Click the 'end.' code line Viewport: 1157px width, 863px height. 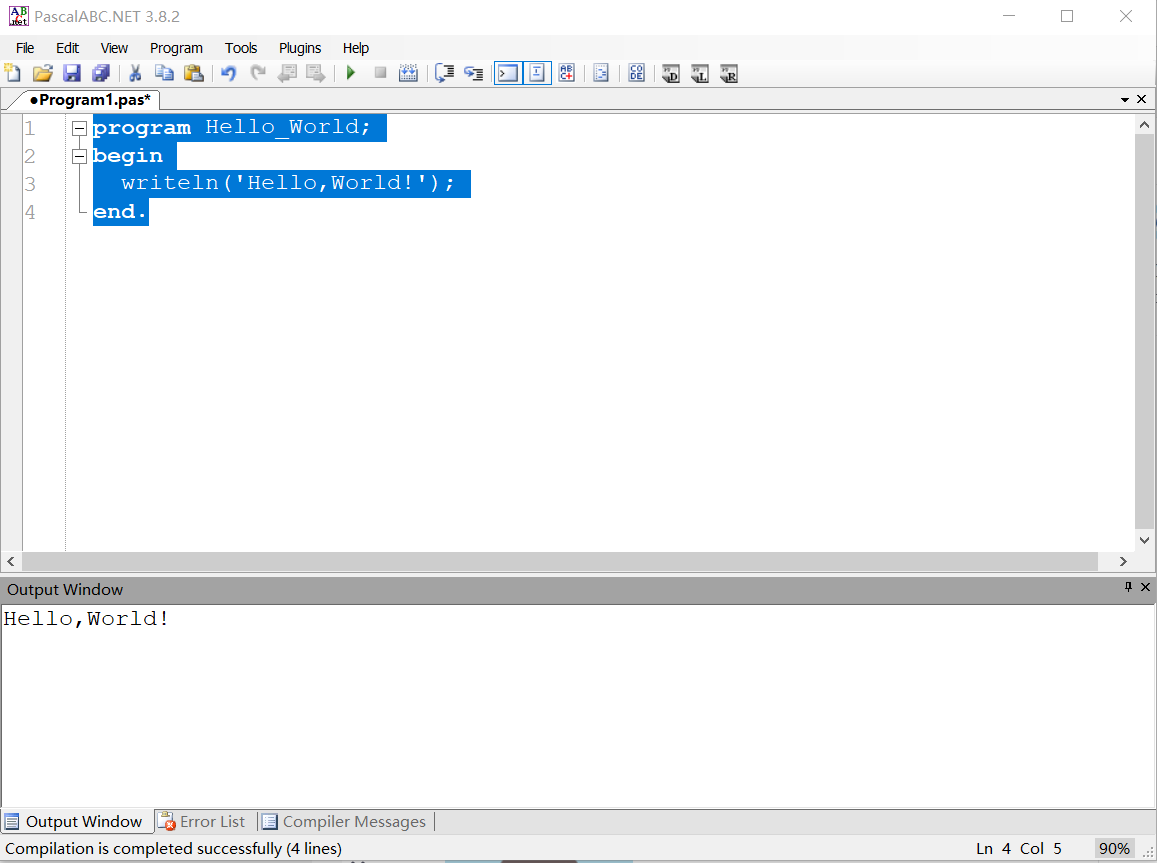click(x=120, y=212)
